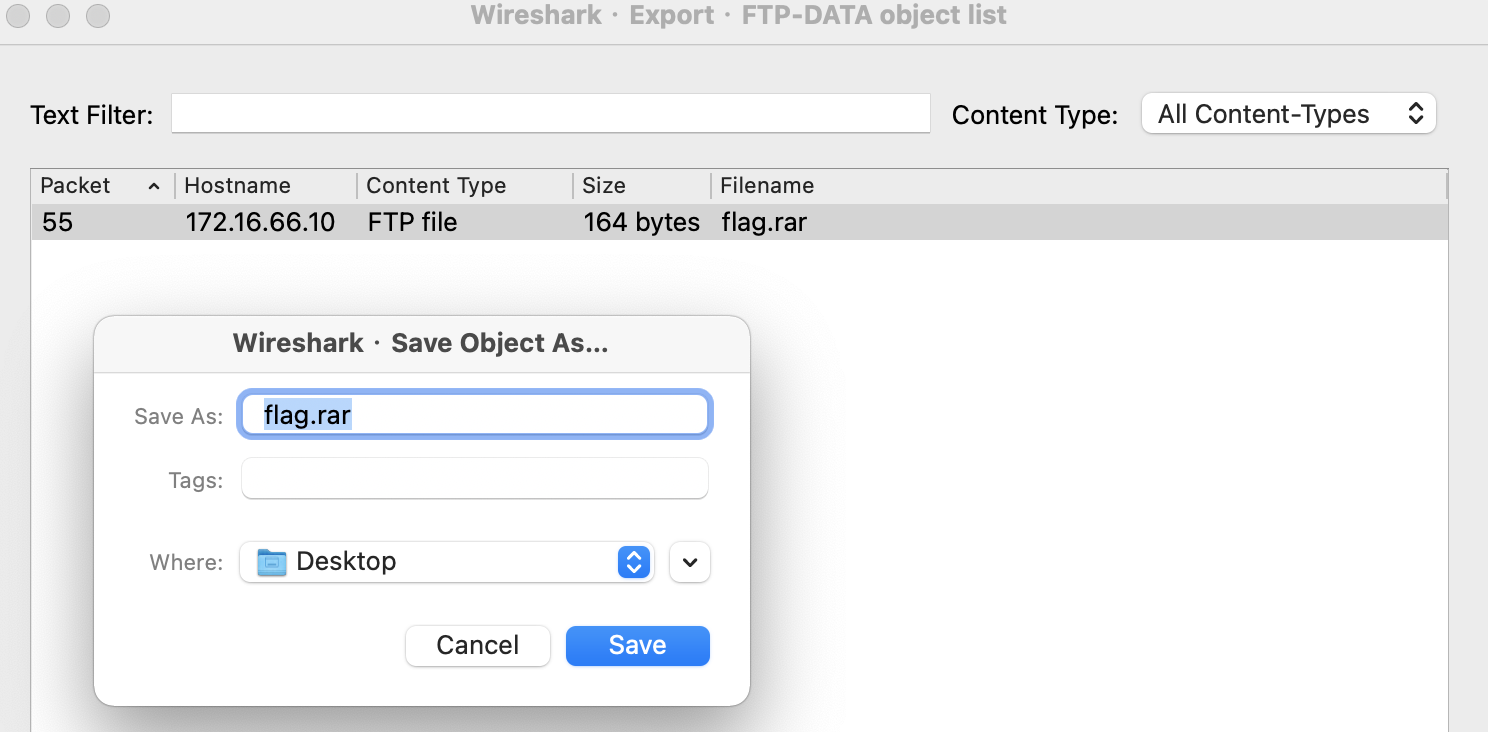The width and height of the screenshot is (1488, 732).
Task: Open the Where location popup showing Desktop
Action: [x=446, y=562]
